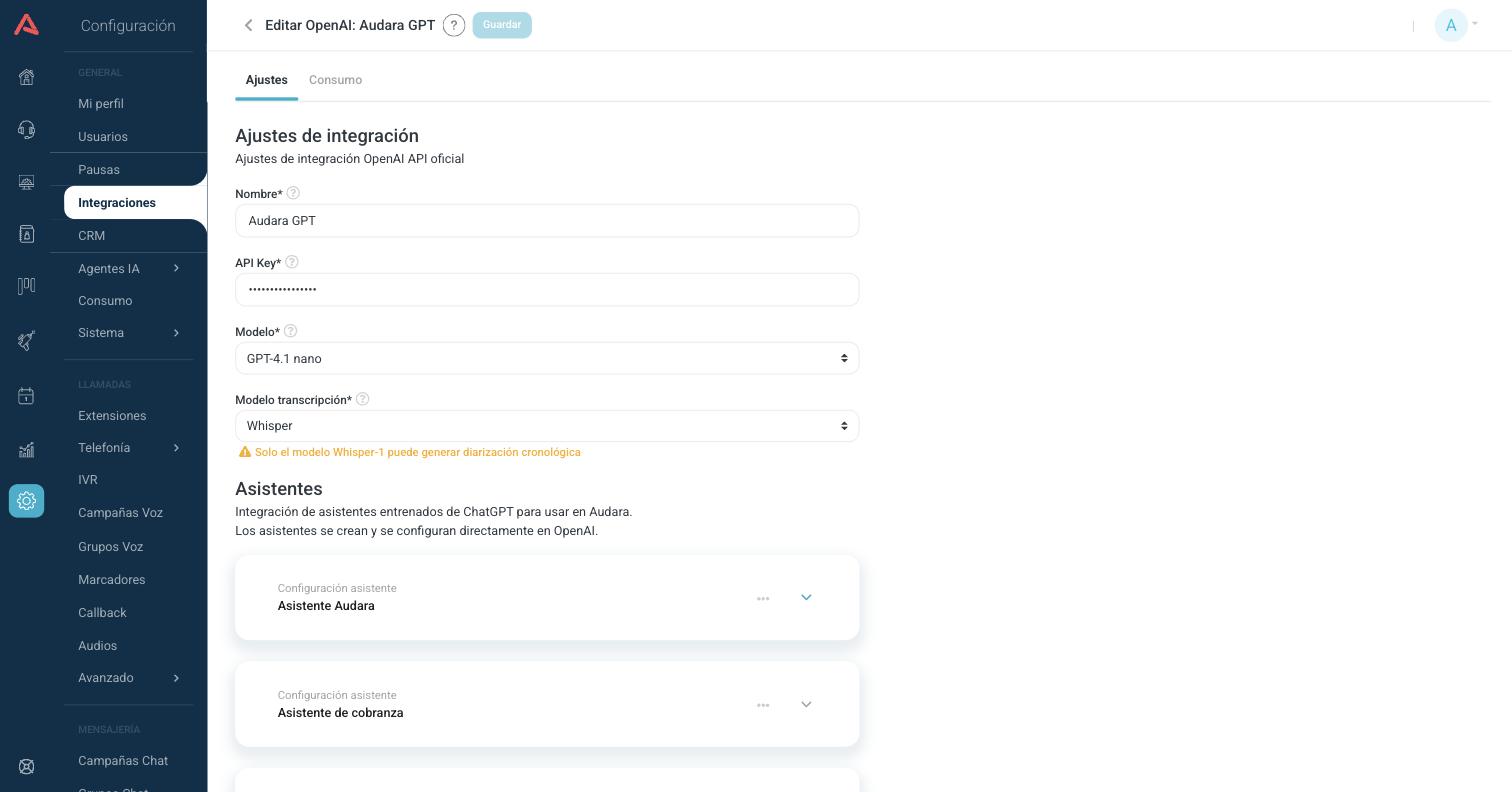Viewport: 1512px width, 792px height.
Task: Open IVR in the sidebar
Action: coord(88,480)
